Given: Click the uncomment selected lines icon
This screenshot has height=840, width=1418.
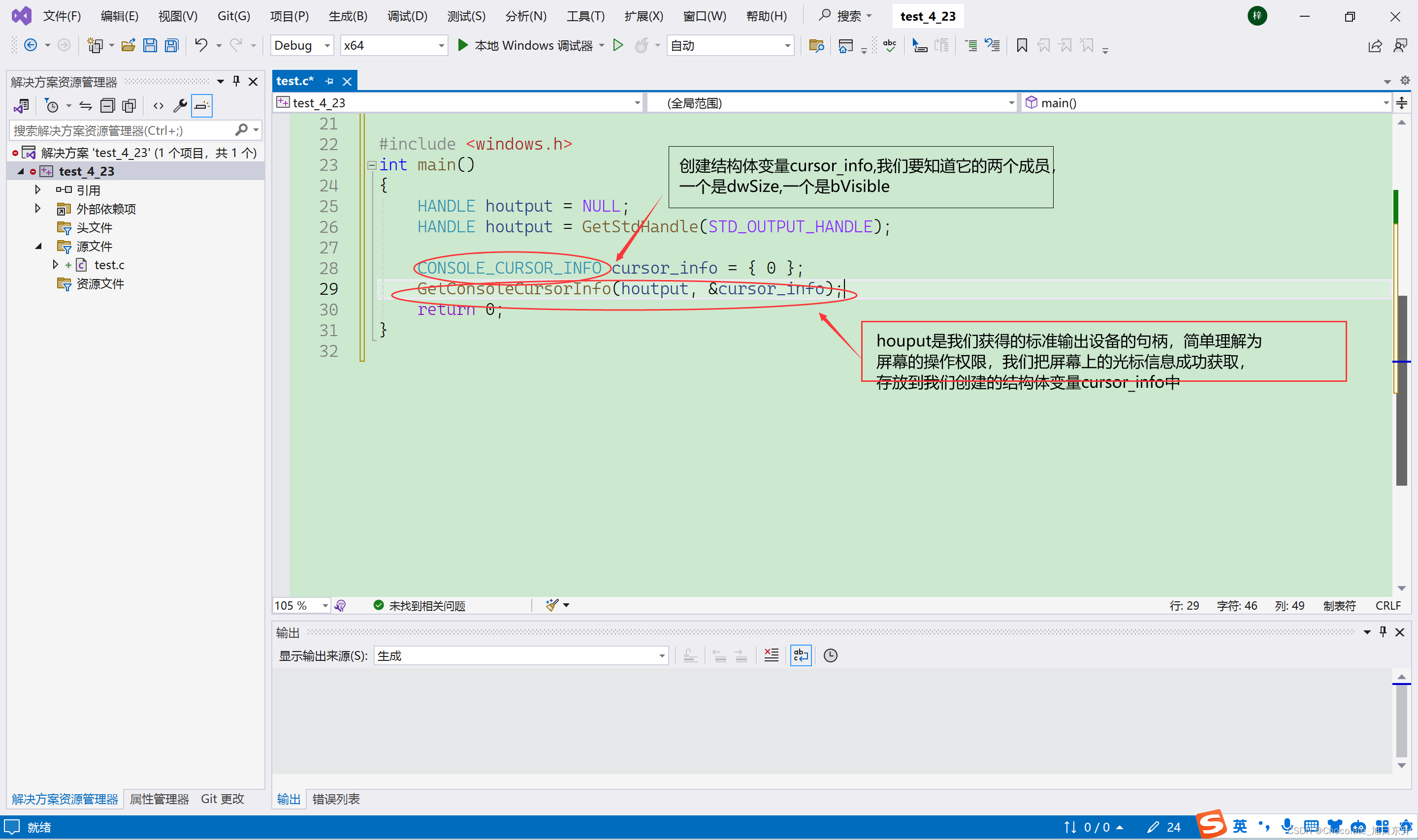Looking at the screenshot, I should click(x=992, y=45).
